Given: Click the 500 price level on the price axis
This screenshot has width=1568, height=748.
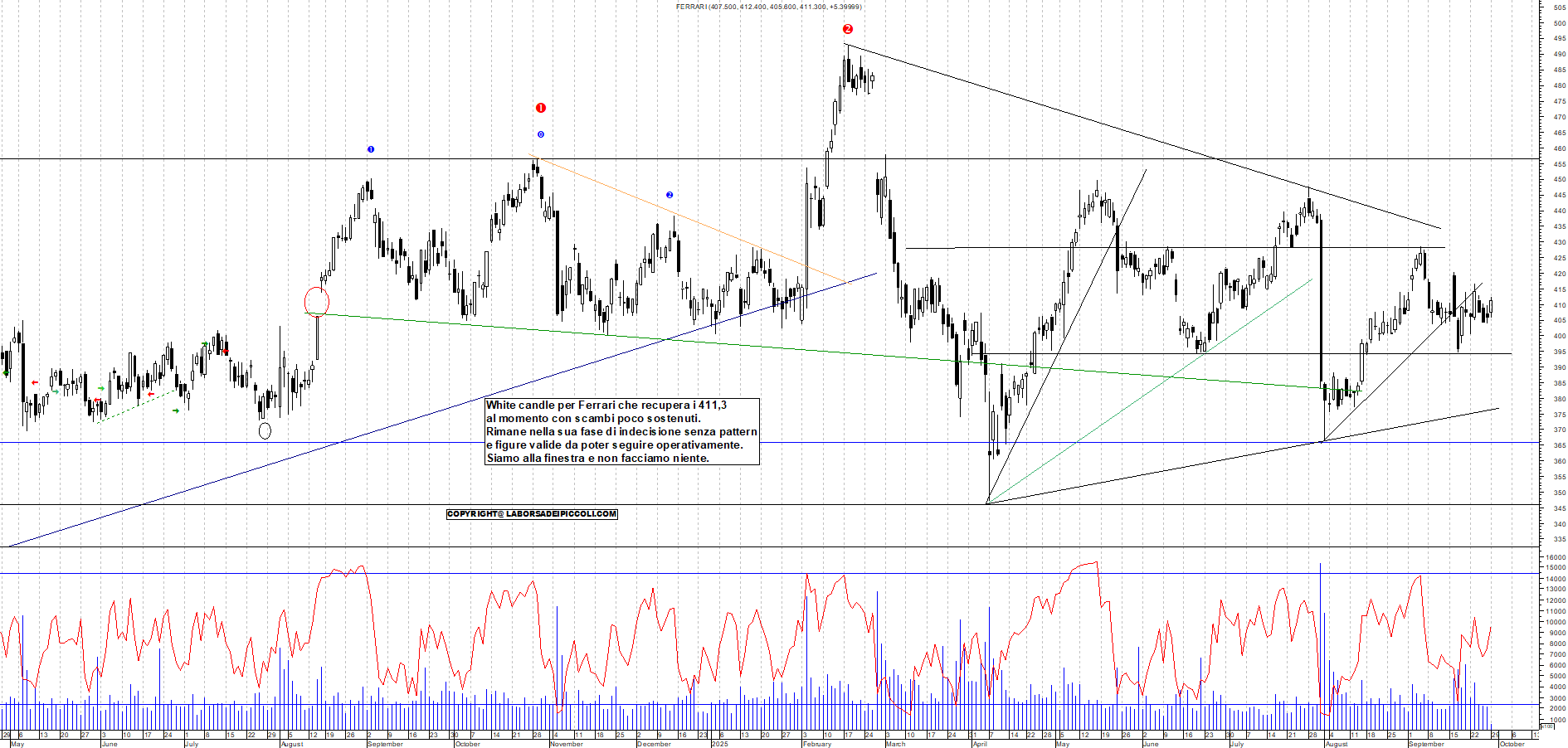Looking at the screenshot, I should [1559, 23].
